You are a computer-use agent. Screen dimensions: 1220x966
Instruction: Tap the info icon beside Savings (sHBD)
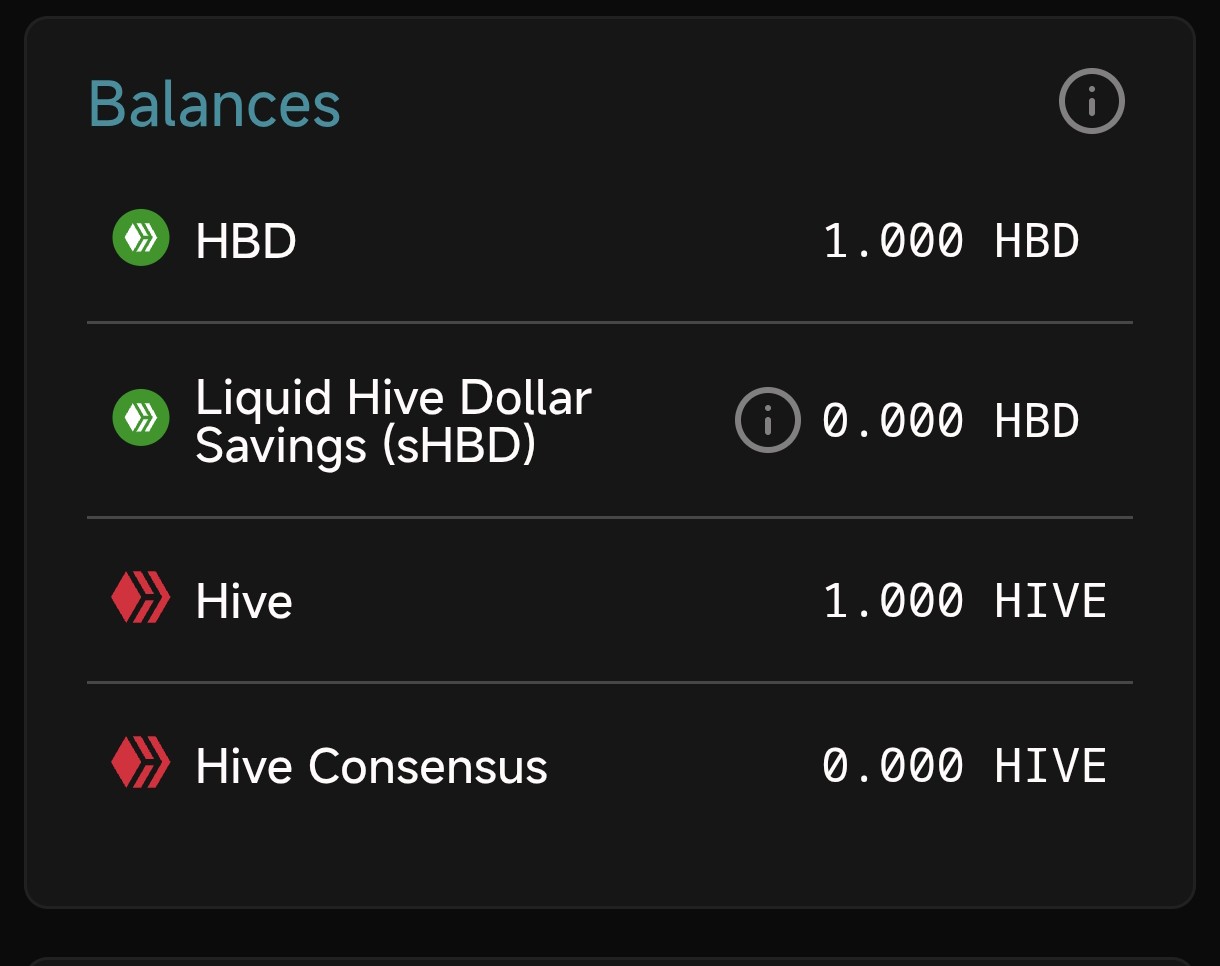[x=767, y=420]
